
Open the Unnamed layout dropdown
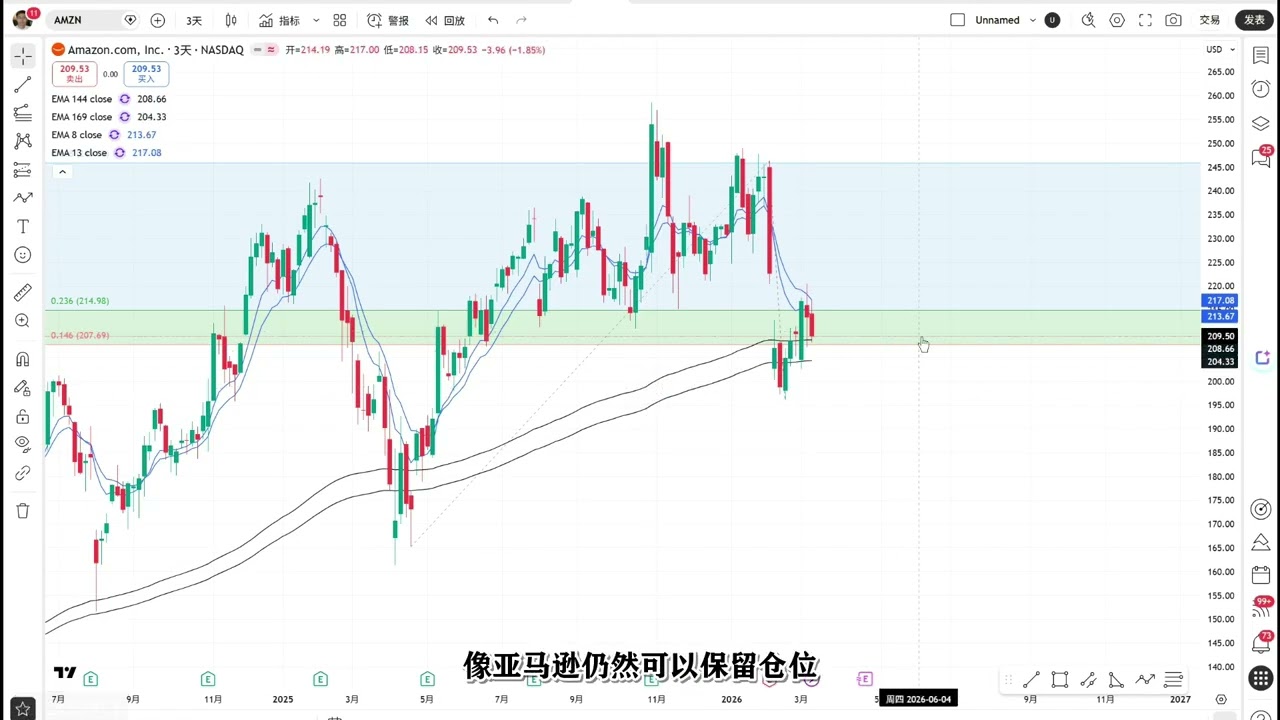1003,20
